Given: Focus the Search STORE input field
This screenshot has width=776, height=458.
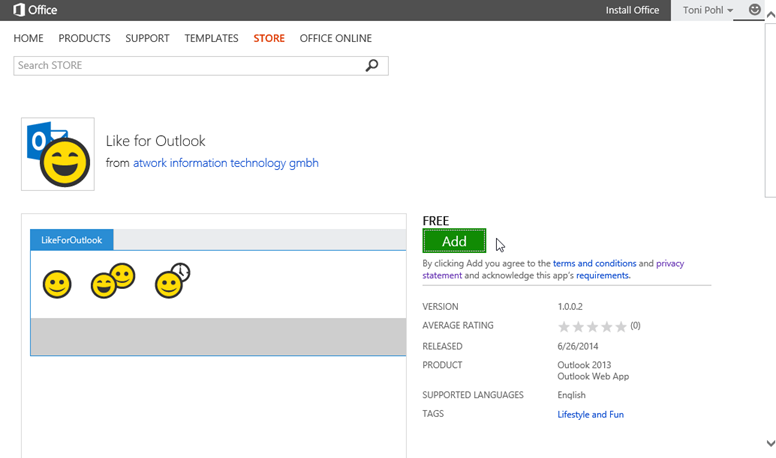Looking at the screenshot, I should tap(188, 66).
